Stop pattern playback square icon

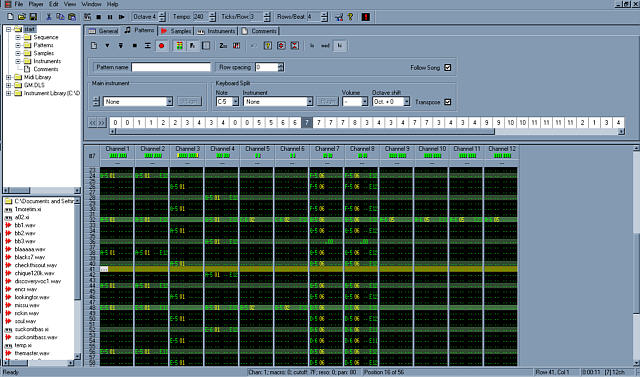click(x=134, y=46)
